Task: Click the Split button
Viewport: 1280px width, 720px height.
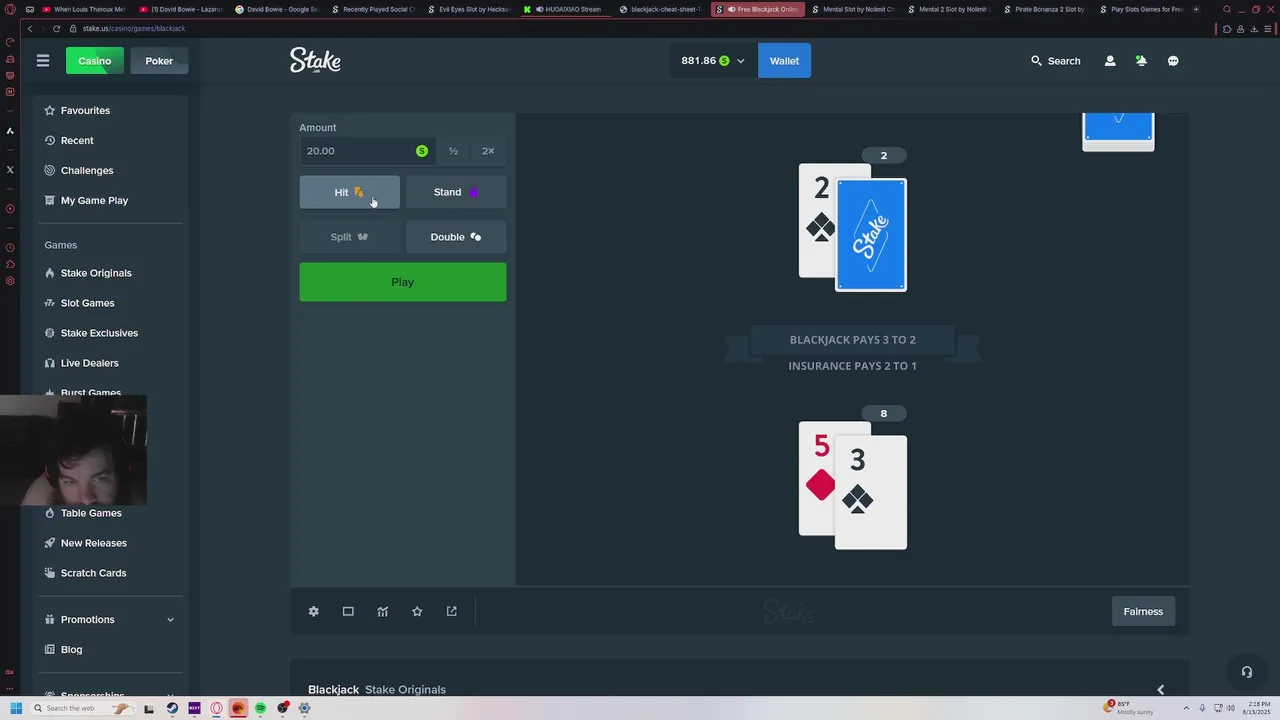Action: (349, 237)
